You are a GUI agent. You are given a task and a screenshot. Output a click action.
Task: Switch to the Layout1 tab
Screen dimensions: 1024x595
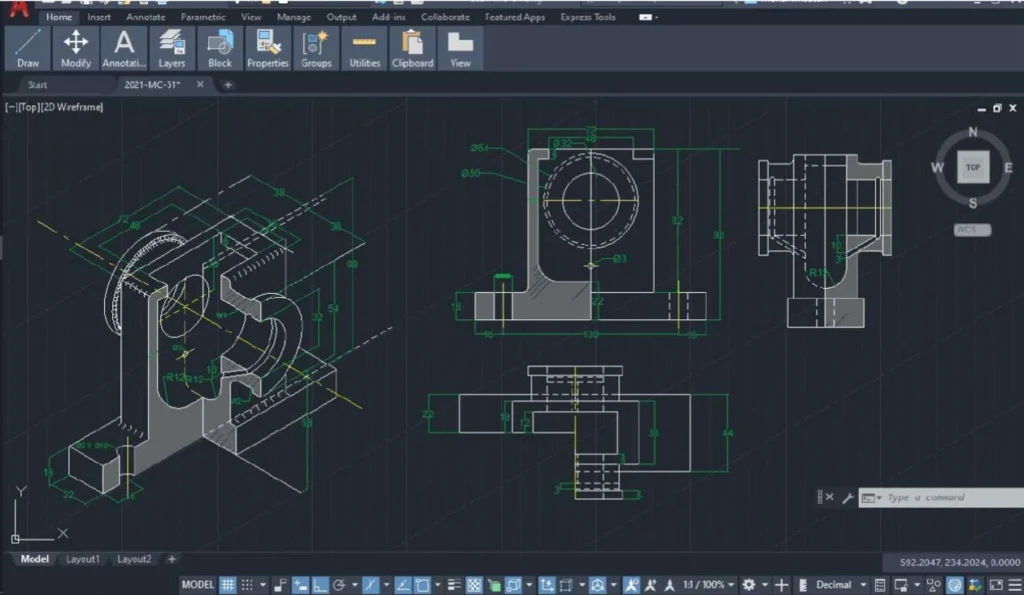tap(83, 559)
